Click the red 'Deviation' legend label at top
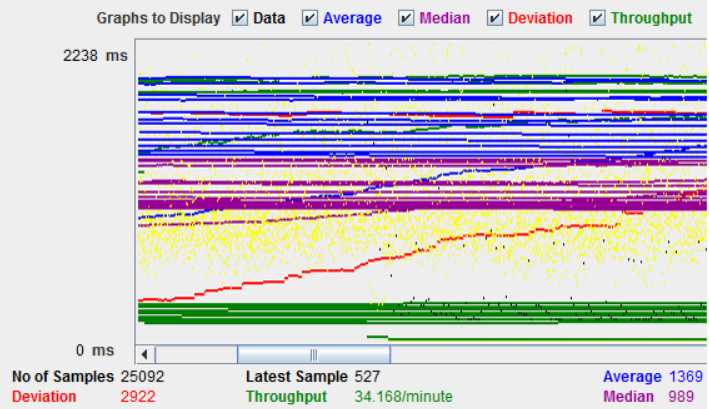Screen dimensions: 709x409 pos(540,18)
